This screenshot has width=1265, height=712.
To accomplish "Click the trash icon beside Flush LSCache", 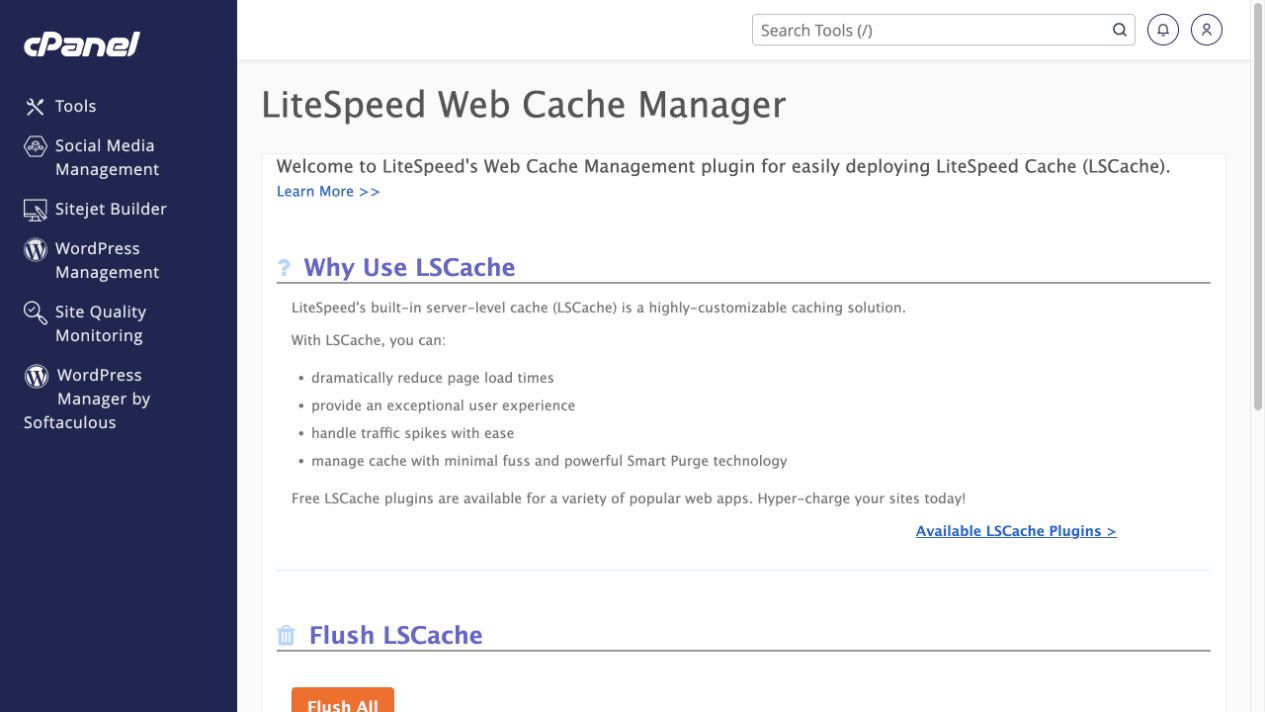I will pos(286,636).
